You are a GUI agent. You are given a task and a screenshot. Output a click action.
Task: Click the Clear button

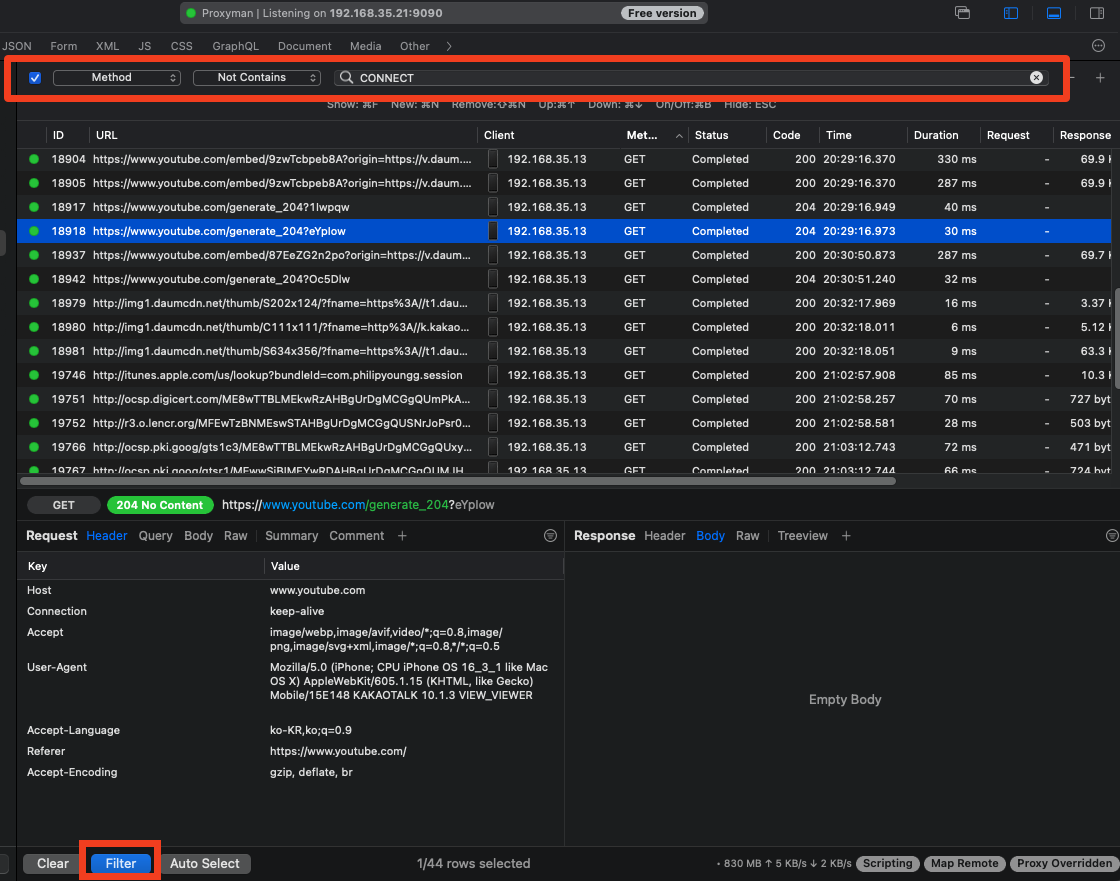click(53, 863)
